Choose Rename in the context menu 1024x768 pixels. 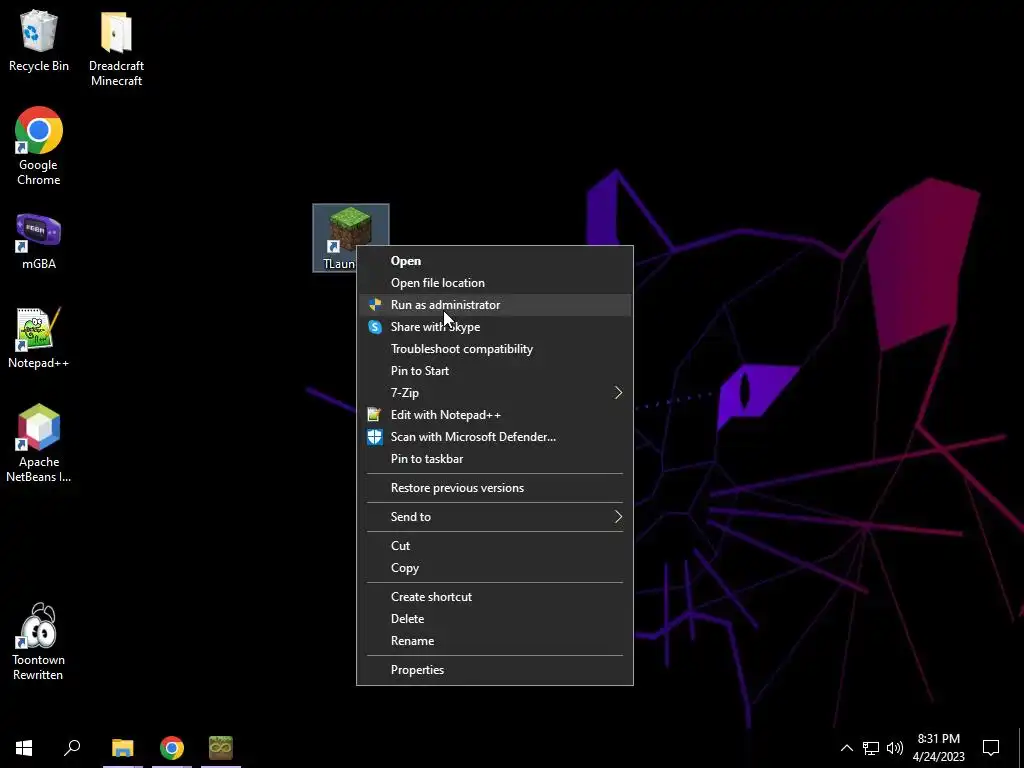(x=494, y=641)
